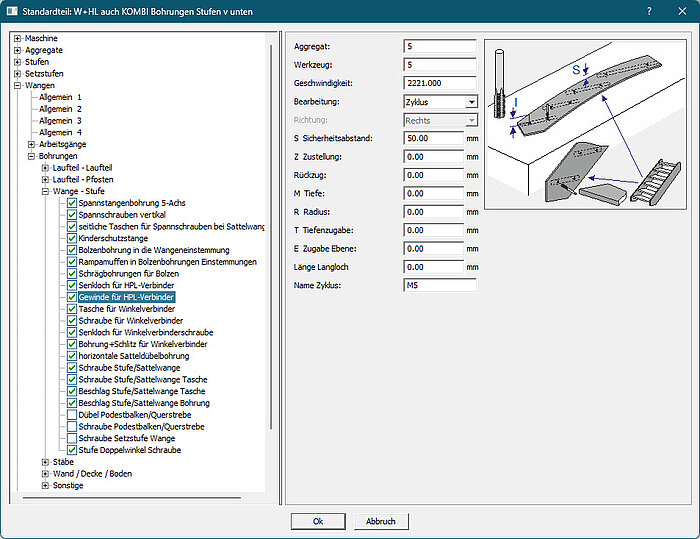Select Allgemein 1 in the tree
Viewport: 700px width, 539px height.
(x=60, y=97)
